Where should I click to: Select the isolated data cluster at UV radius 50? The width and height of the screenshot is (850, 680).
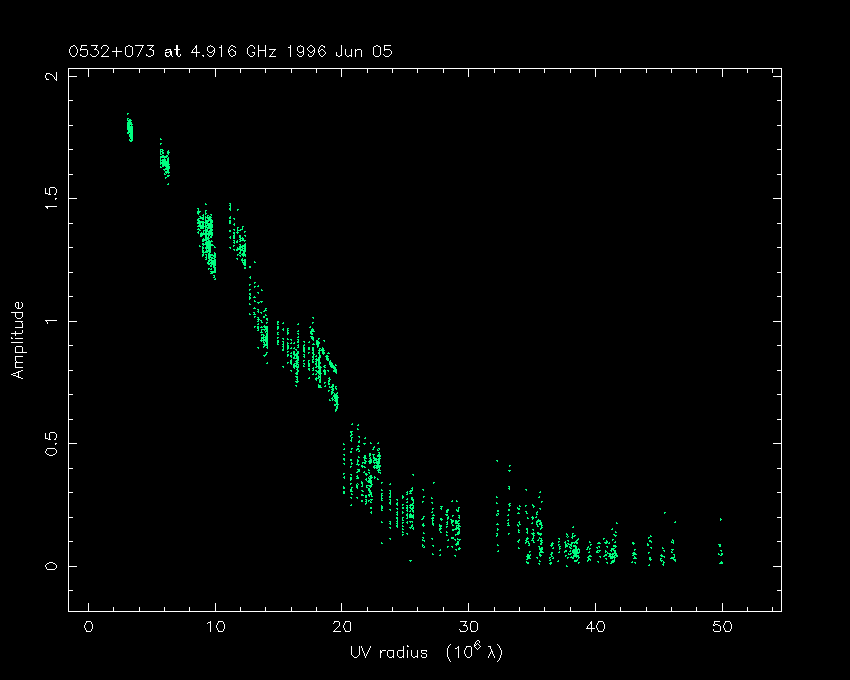point(720,552)
